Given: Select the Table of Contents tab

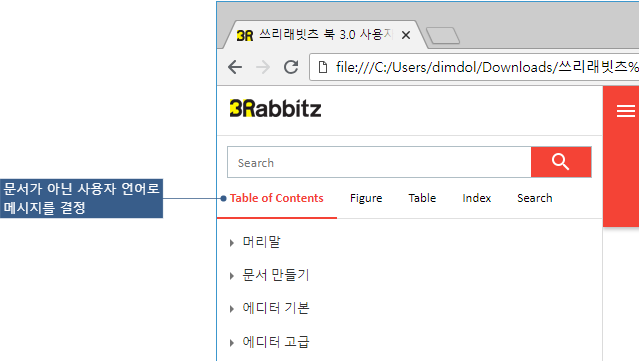Looking at the screenshot, I should coord(276,198).
